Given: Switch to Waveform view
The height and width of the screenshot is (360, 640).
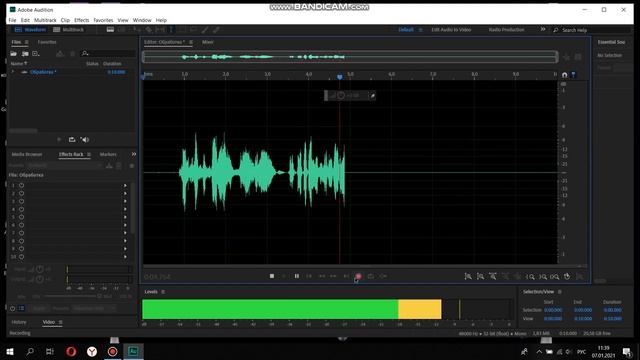Looking at the screenshot, I should 31,30.
